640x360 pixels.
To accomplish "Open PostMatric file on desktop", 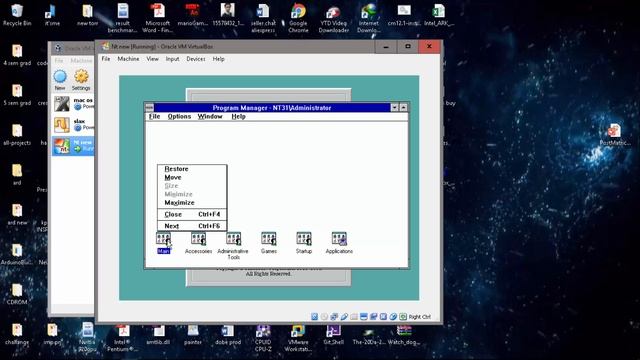I will (x=615, y=135).
